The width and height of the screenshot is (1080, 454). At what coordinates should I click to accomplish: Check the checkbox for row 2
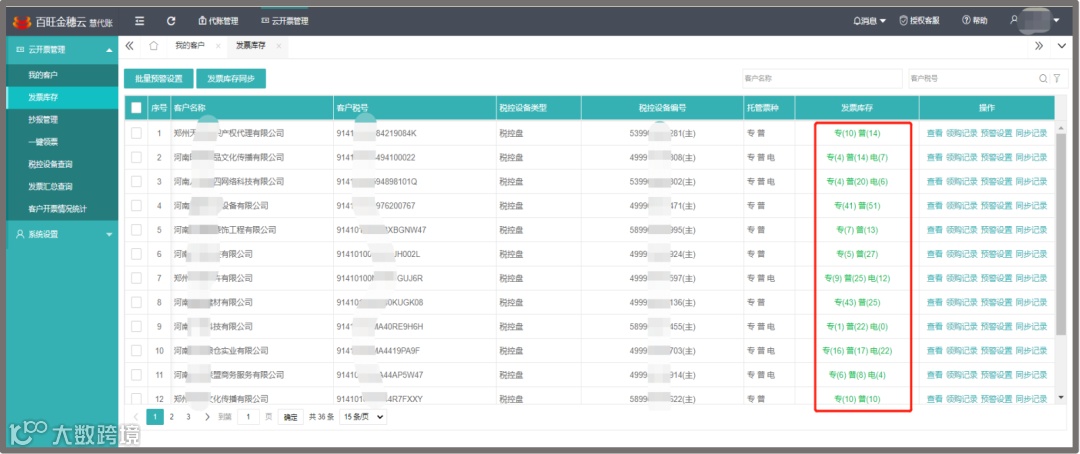pyautogui.click(x=136, y=157)
